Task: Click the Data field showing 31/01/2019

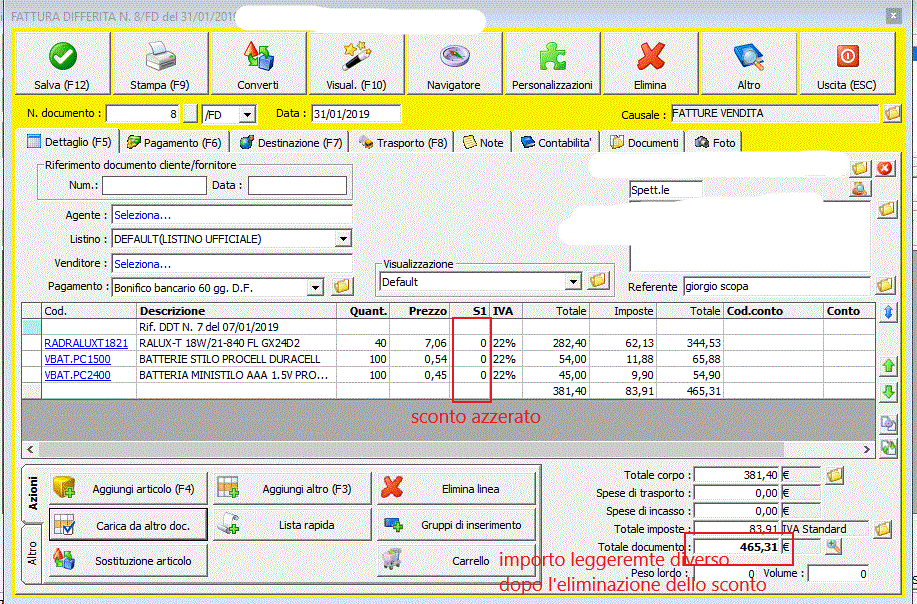Action: (356, 114)
